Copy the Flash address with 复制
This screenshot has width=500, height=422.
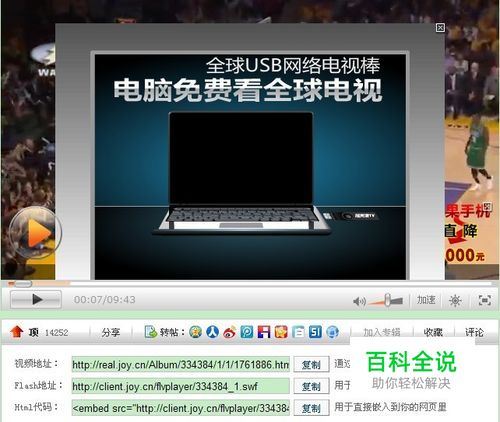pos(311,386)
